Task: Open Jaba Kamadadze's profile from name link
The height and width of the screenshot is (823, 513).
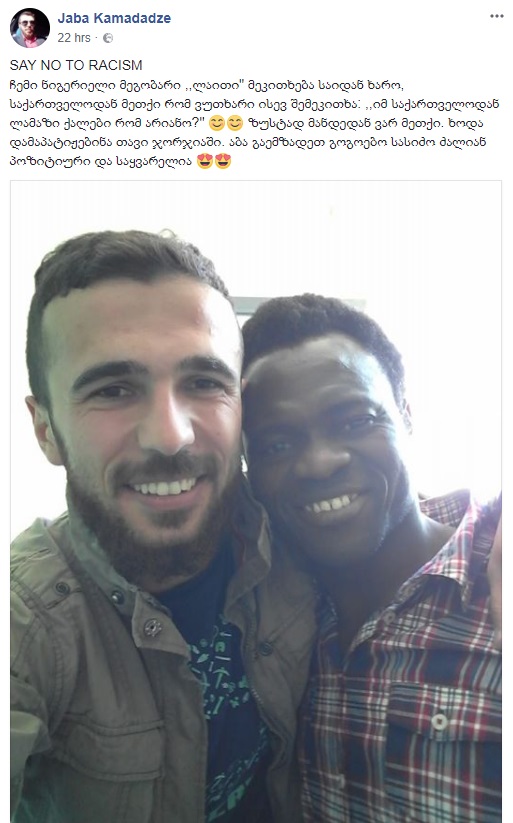Action: tap(114, 18)
